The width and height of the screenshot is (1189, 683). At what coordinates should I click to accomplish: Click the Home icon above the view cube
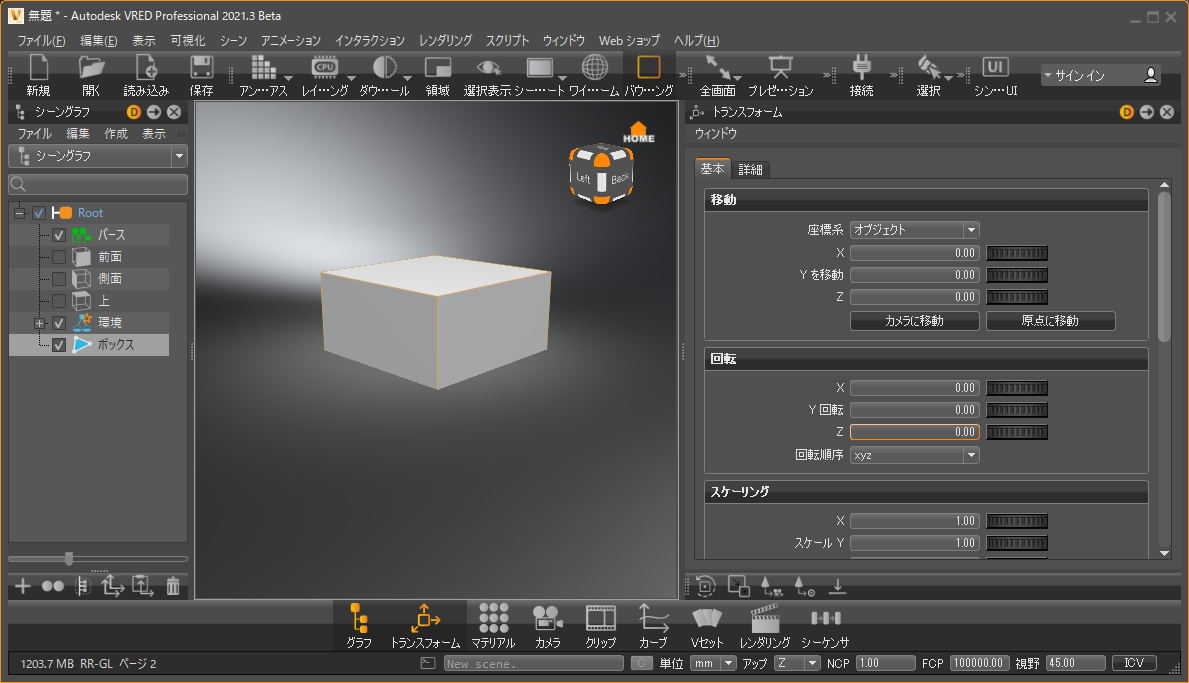click(x=638, y=133)
